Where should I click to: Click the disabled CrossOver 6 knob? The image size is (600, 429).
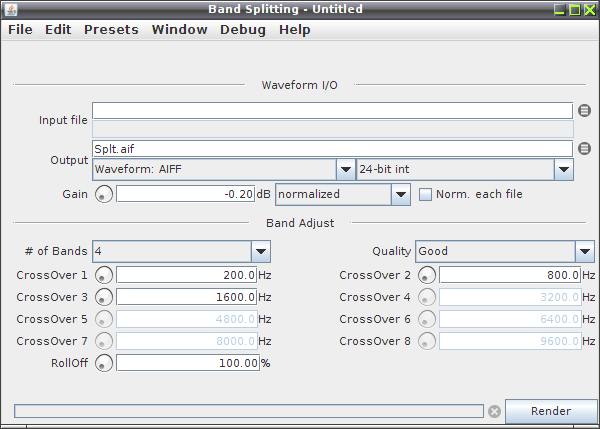click(x=427, y=319)
